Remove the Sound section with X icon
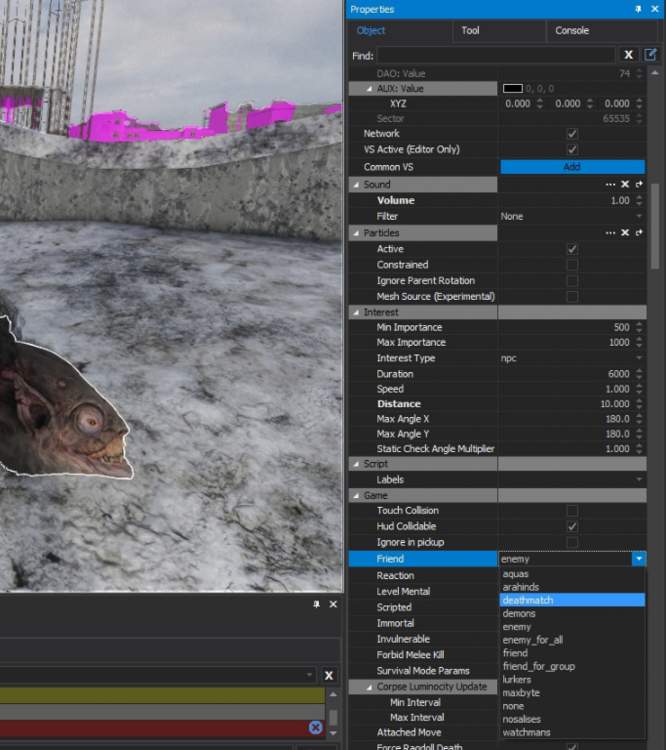Screen dimensions: 666x750 tap(625, 185)
